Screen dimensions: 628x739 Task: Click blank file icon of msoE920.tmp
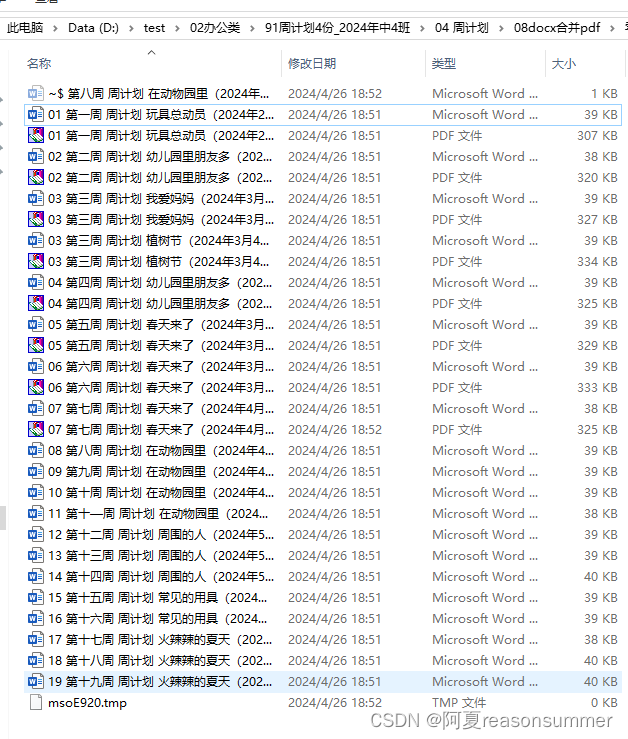click(x=36, y=702)
